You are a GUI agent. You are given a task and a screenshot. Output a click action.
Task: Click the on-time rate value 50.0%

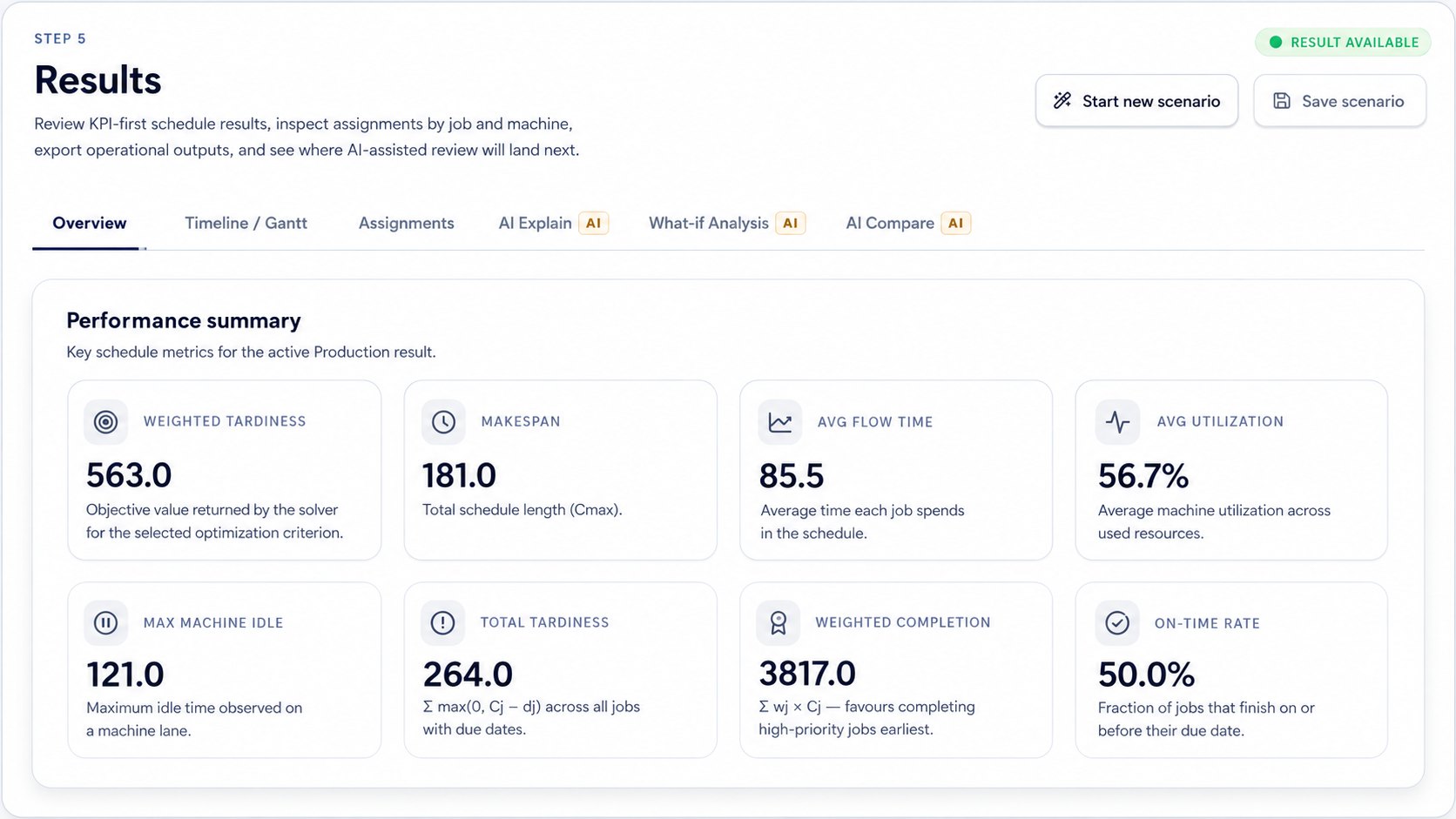[x=1146, y=675]
